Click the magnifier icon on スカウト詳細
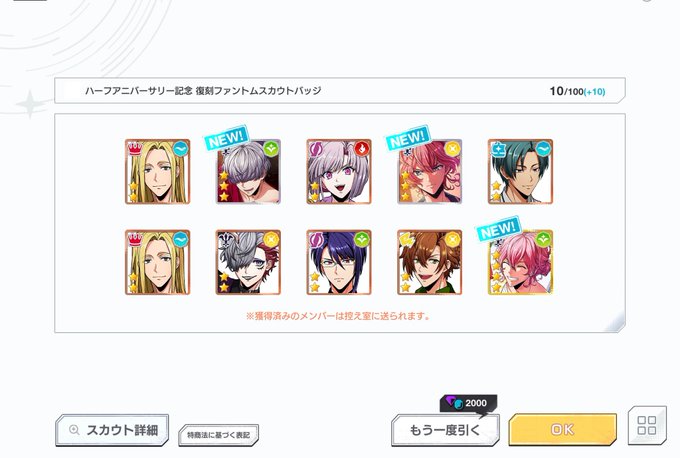 click(x=74, y=430)
